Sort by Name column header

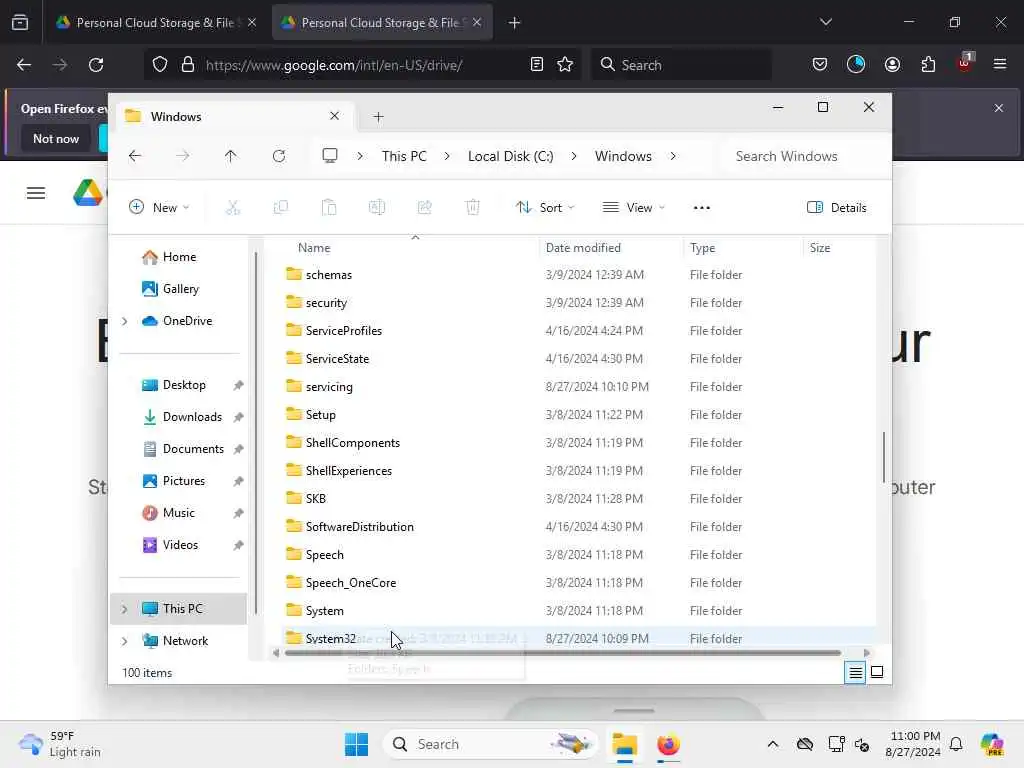point(314,248)
